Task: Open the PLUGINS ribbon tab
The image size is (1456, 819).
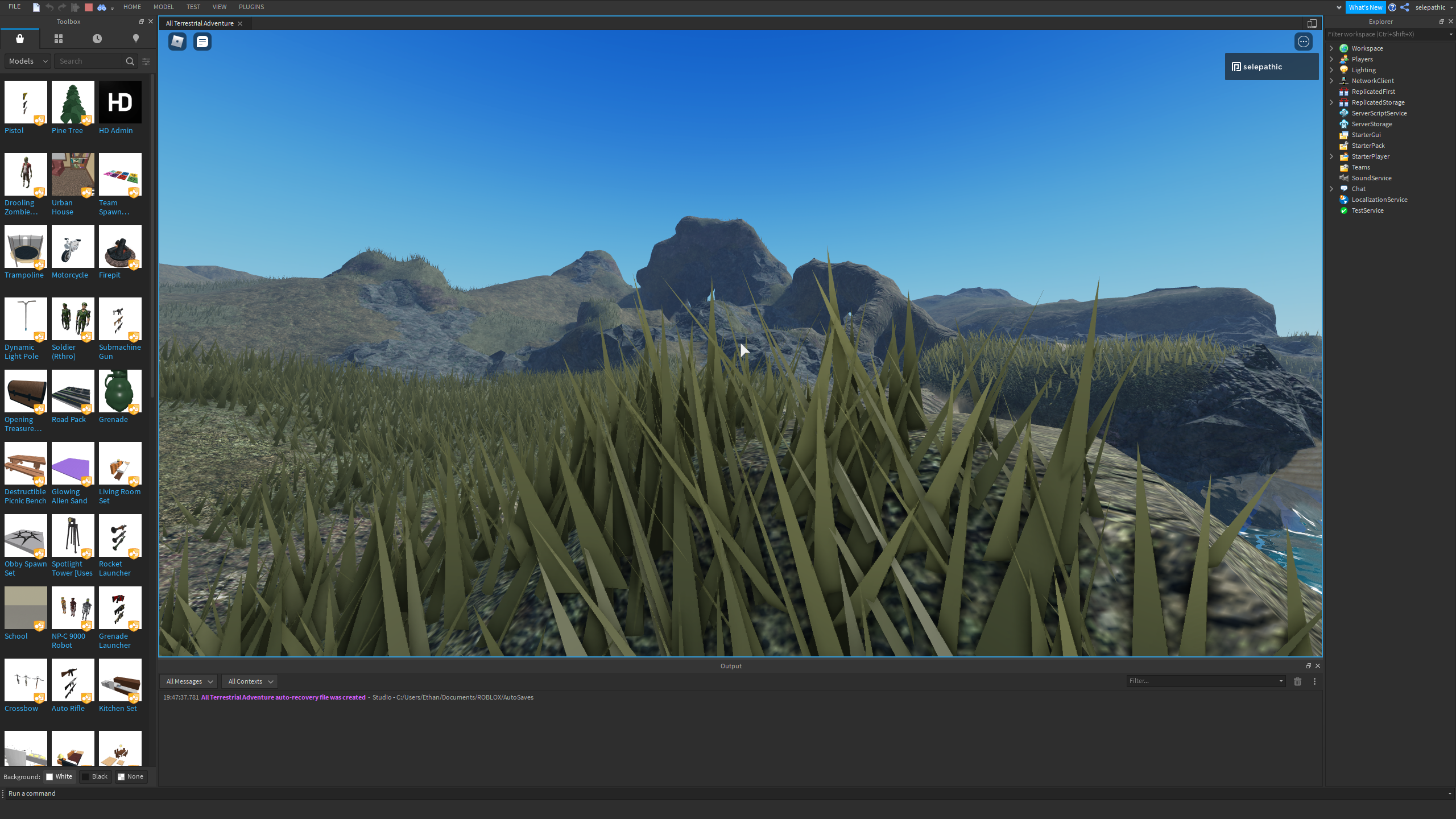Action: tap(251, 7)
